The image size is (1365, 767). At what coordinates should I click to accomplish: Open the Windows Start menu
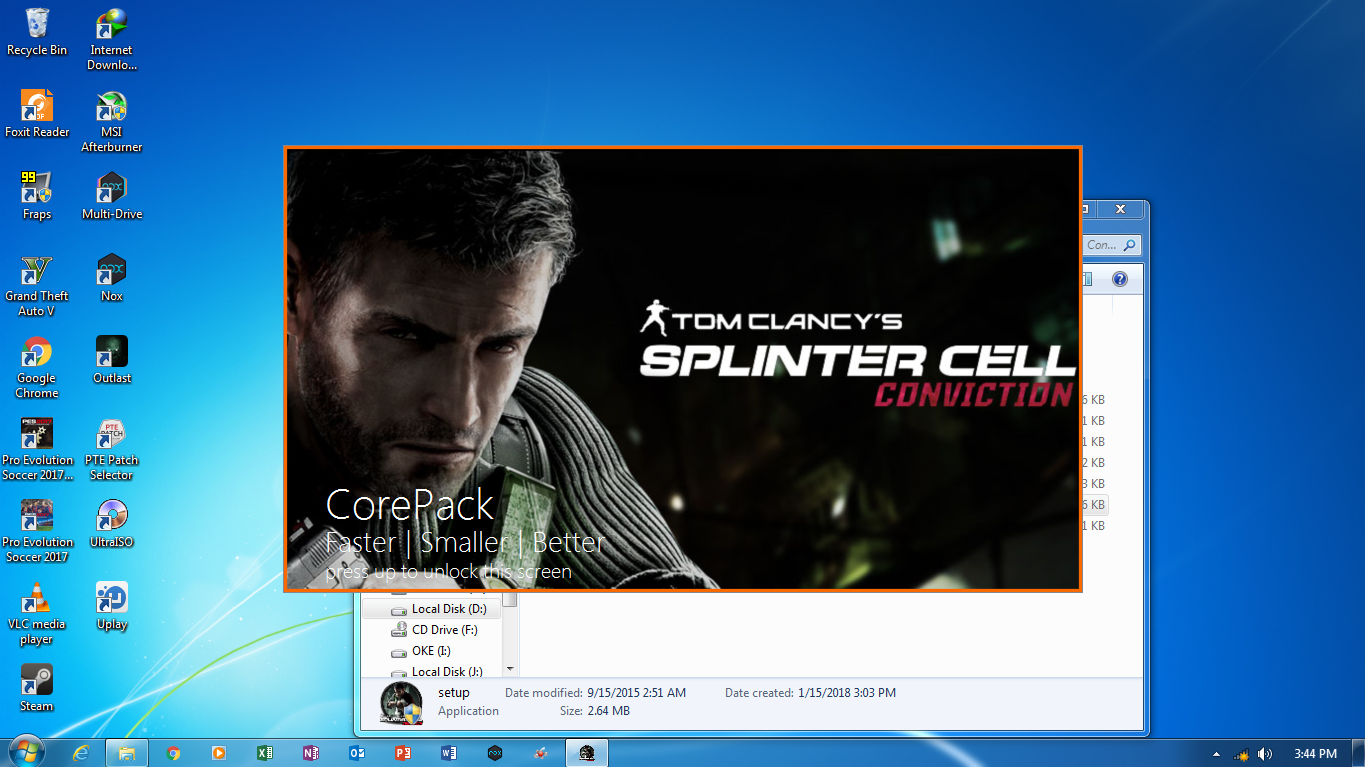[27, 752]
